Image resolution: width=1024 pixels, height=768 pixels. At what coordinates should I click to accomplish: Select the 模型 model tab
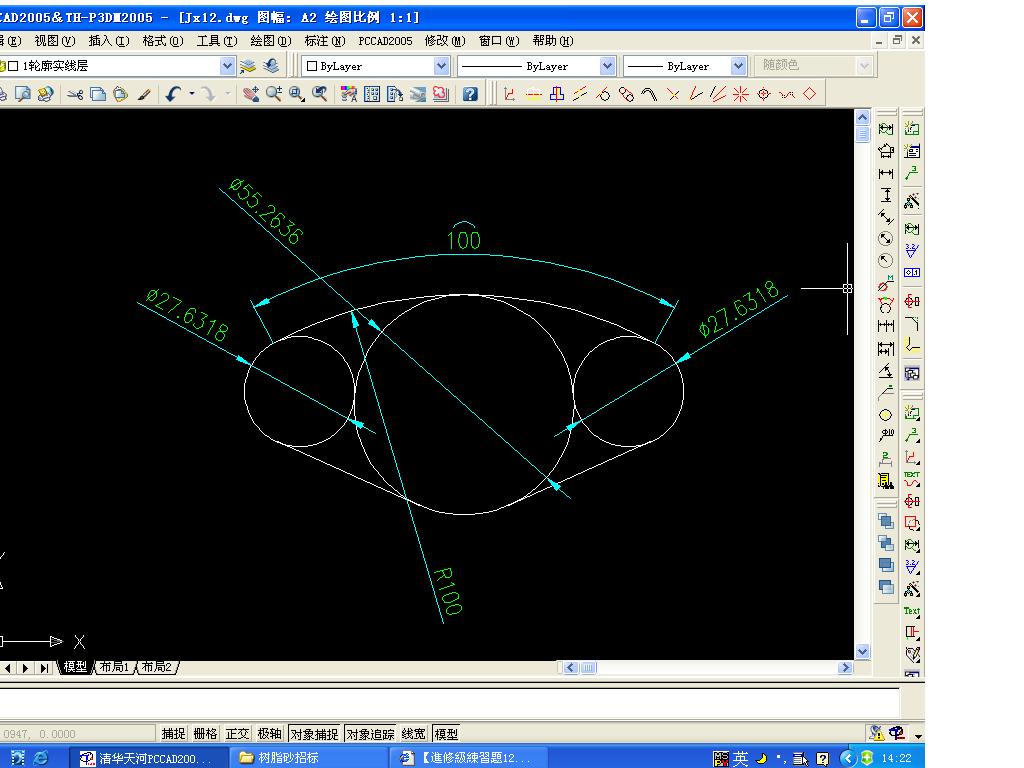pyautogui.click(x=74, y=667)
